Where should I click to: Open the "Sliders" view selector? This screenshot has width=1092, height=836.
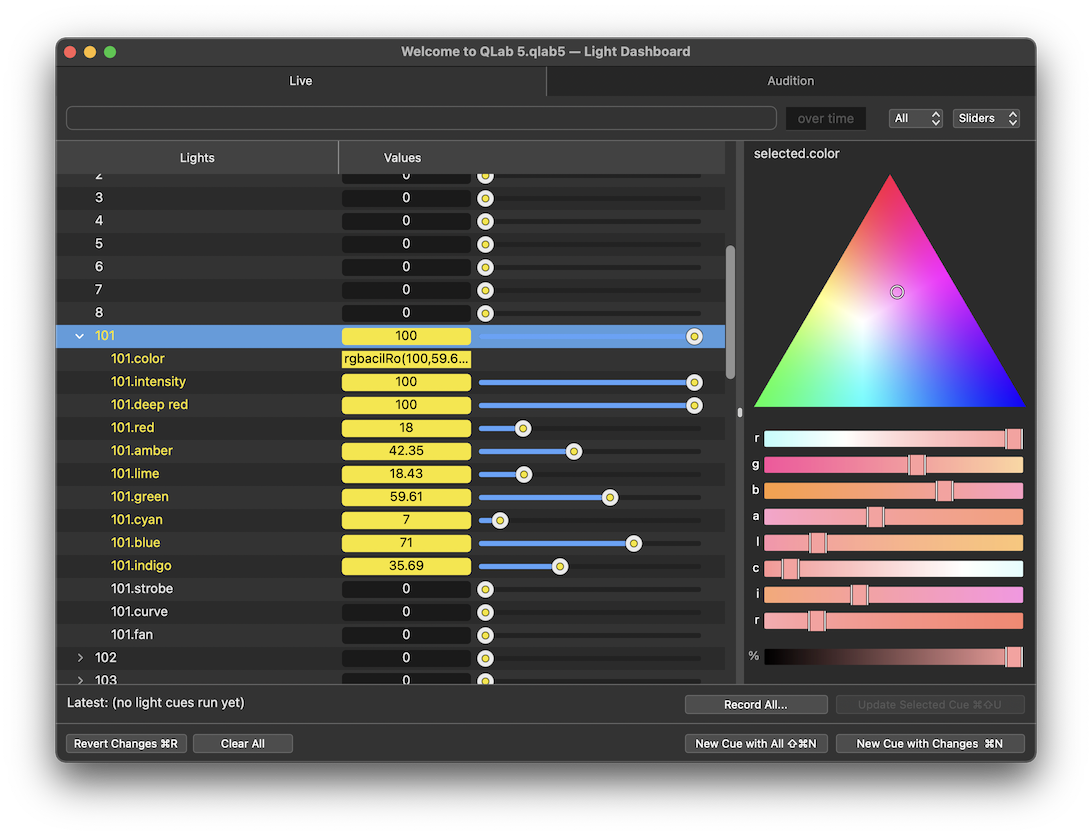click(x=985, y=118)
